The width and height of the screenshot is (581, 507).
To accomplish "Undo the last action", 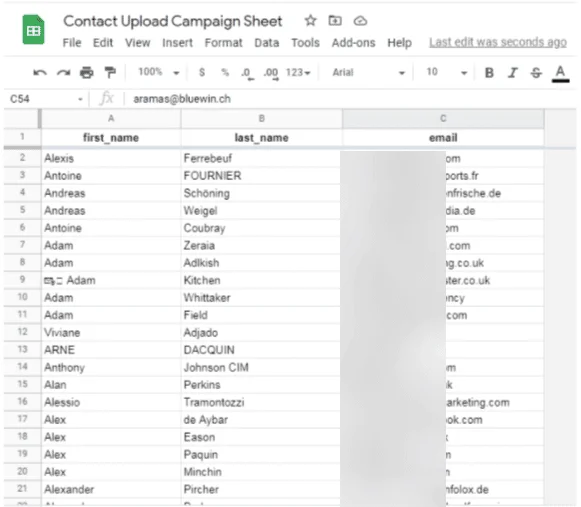I will point(40,72).
